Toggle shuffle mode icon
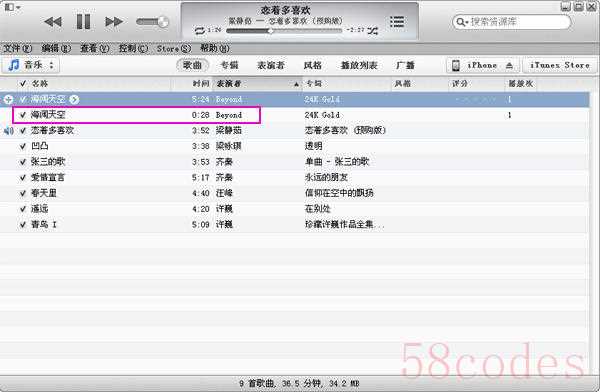This screenshot has height=392, width=600. pyautogui.click(x=373, y=31)
